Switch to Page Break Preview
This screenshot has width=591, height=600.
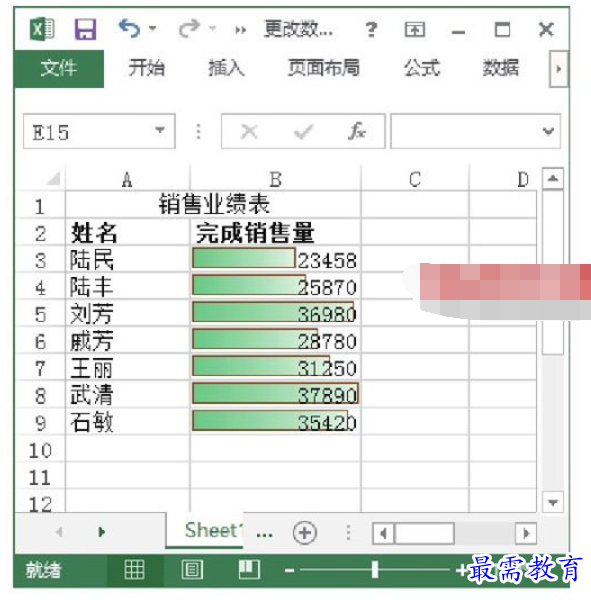pos(249,570)
